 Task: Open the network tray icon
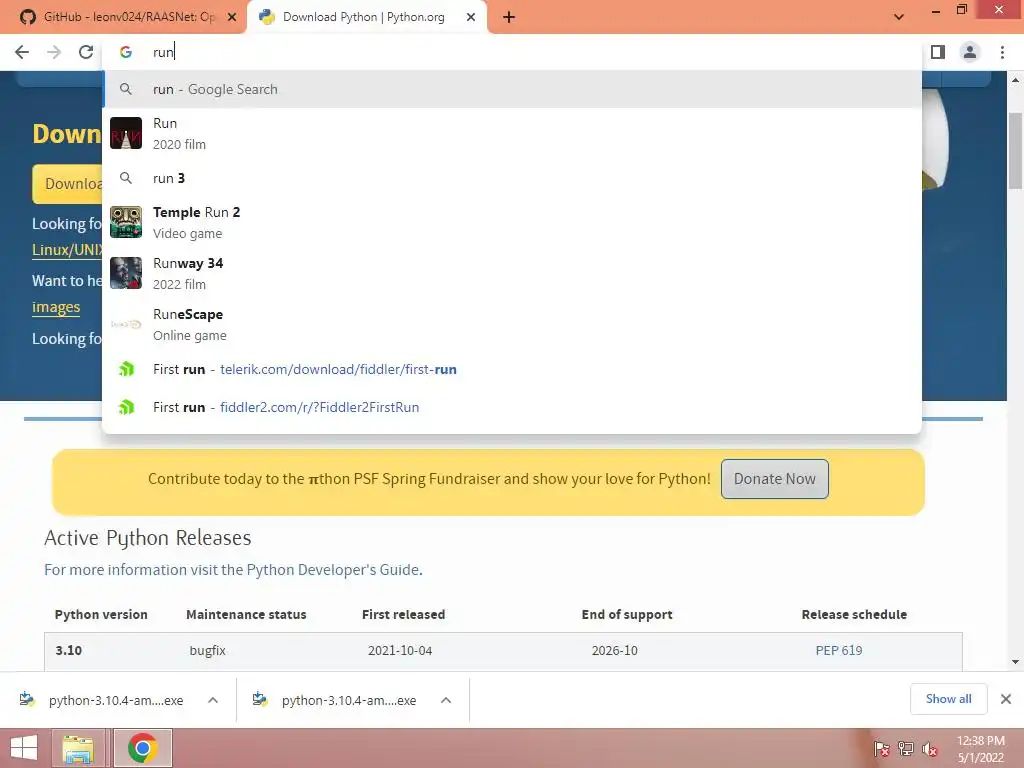(906, 749)
